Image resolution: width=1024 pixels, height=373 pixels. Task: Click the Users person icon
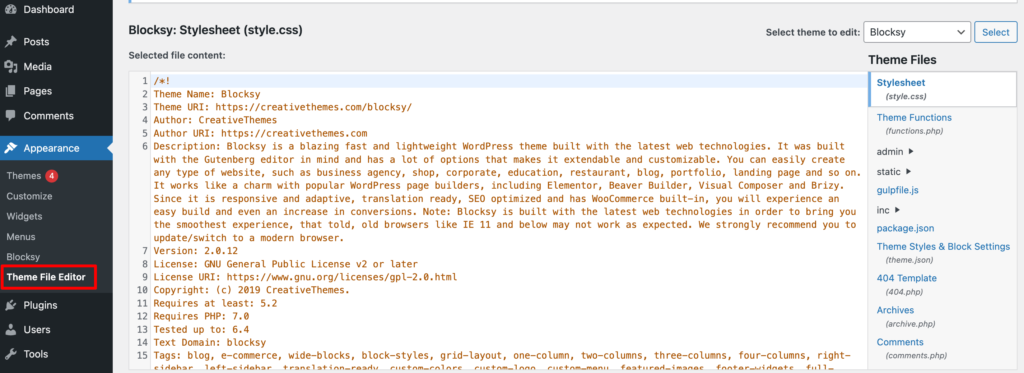click(x=10, y=330)
